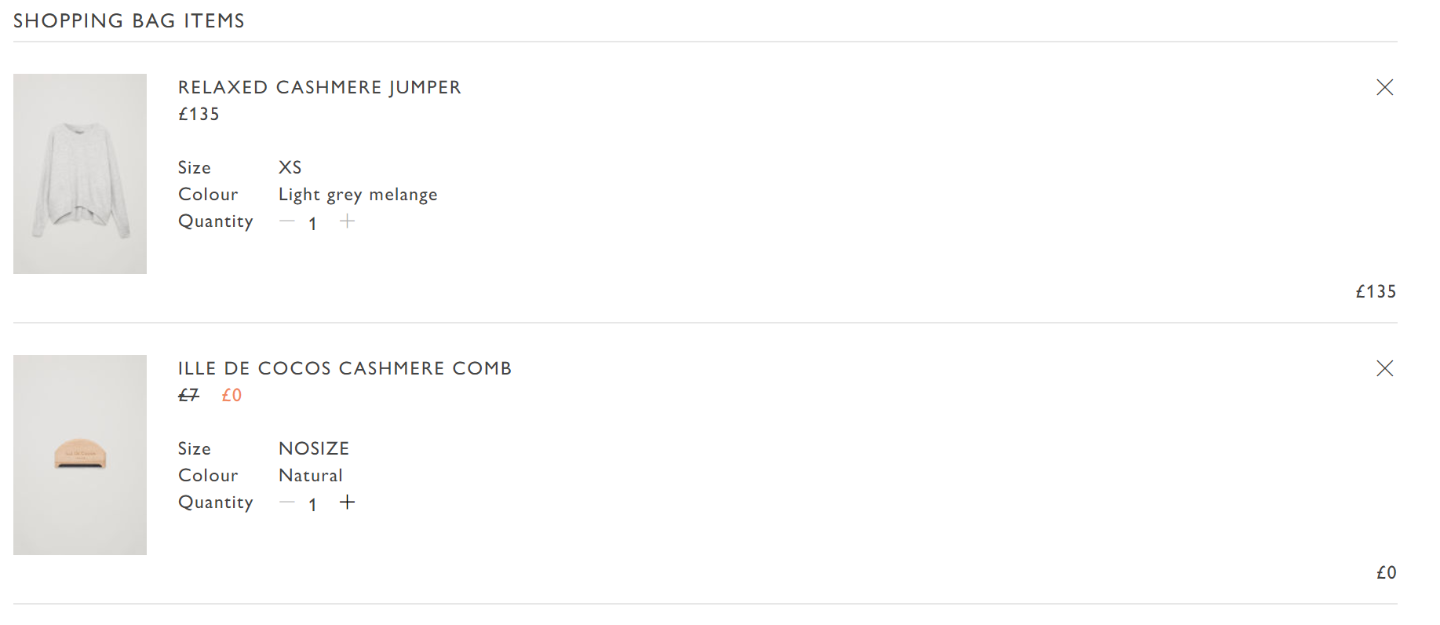Click the £135 jumper line total
Viewport: 1440px width, 625px height.
point(1376,292)
